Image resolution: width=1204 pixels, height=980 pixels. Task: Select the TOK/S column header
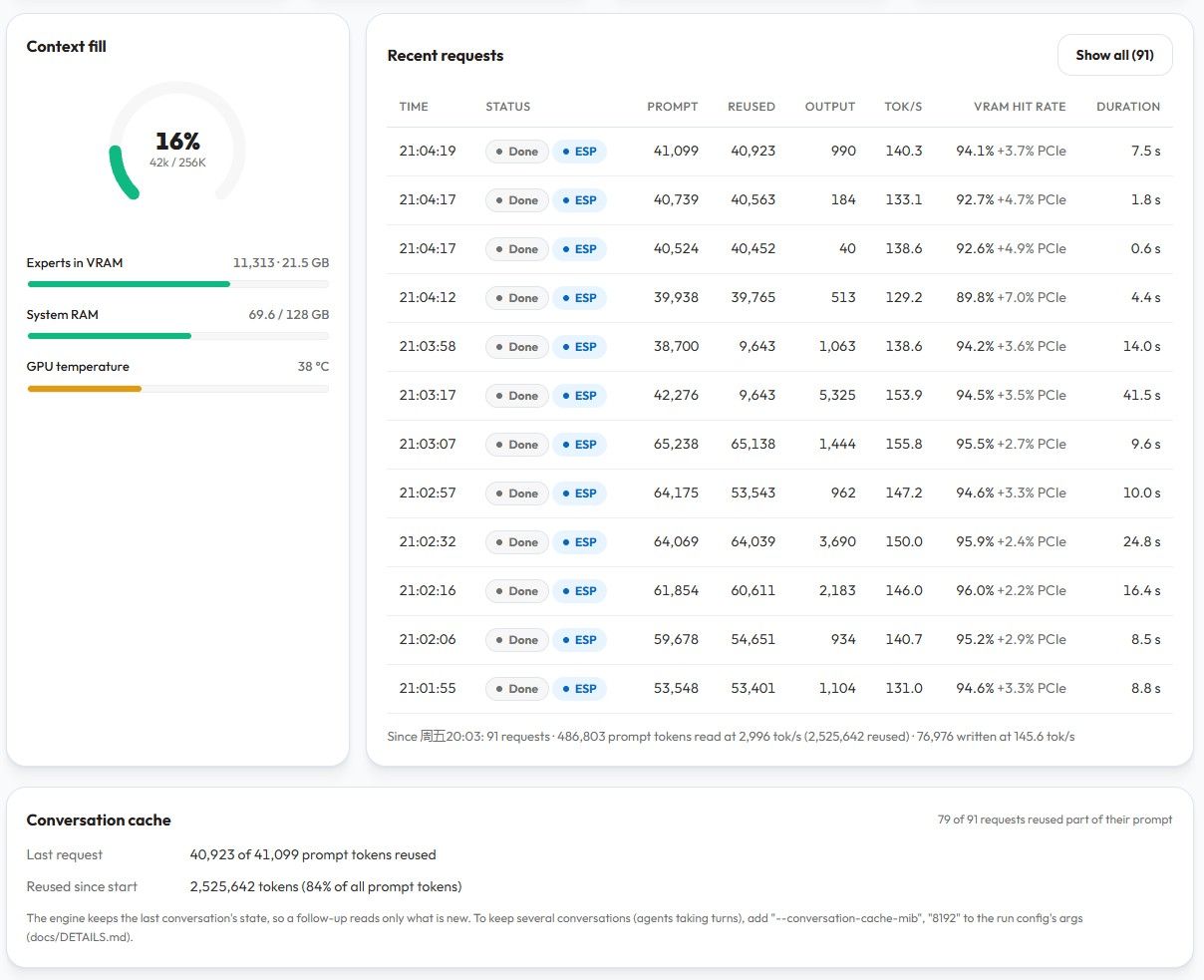tap(903, 107)
